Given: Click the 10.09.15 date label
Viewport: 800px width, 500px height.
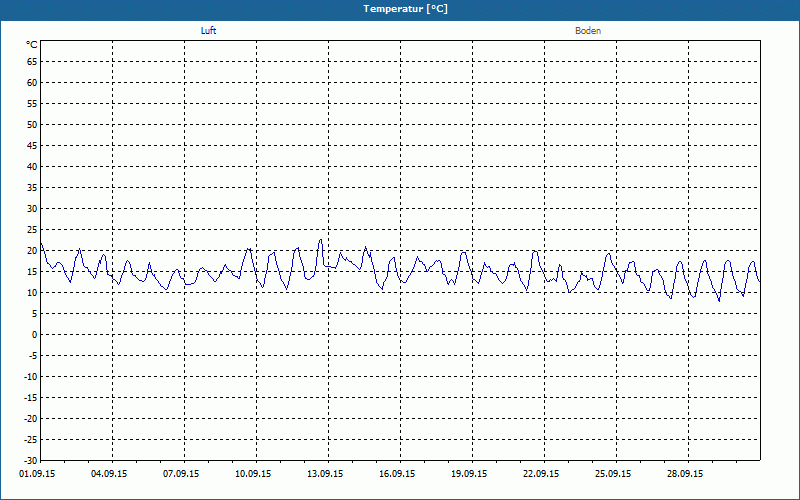Looking at the screenshot, I should point(253,474).
